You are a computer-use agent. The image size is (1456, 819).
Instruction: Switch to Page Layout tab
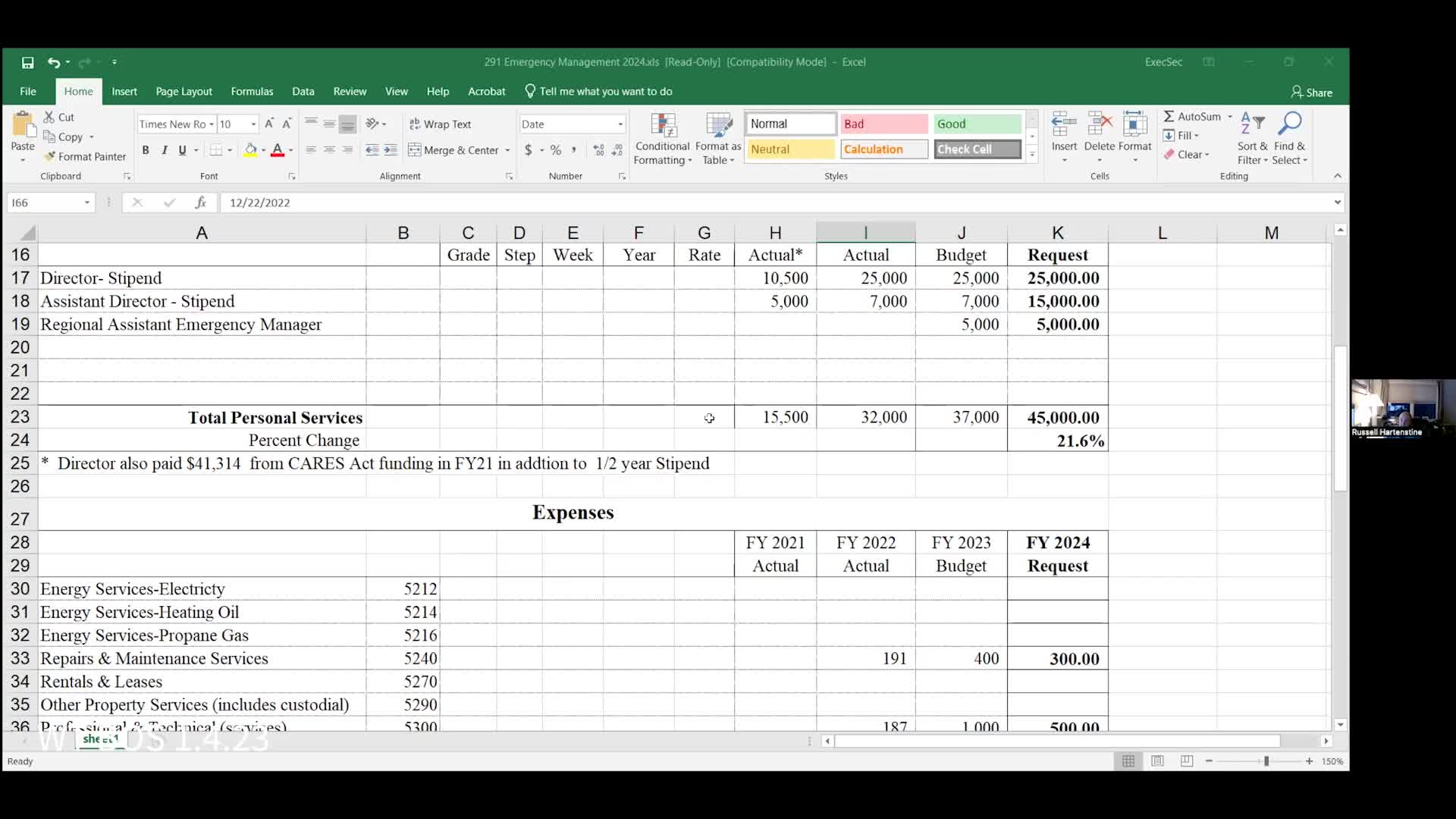pyautogui.click(x=184, y=92)
